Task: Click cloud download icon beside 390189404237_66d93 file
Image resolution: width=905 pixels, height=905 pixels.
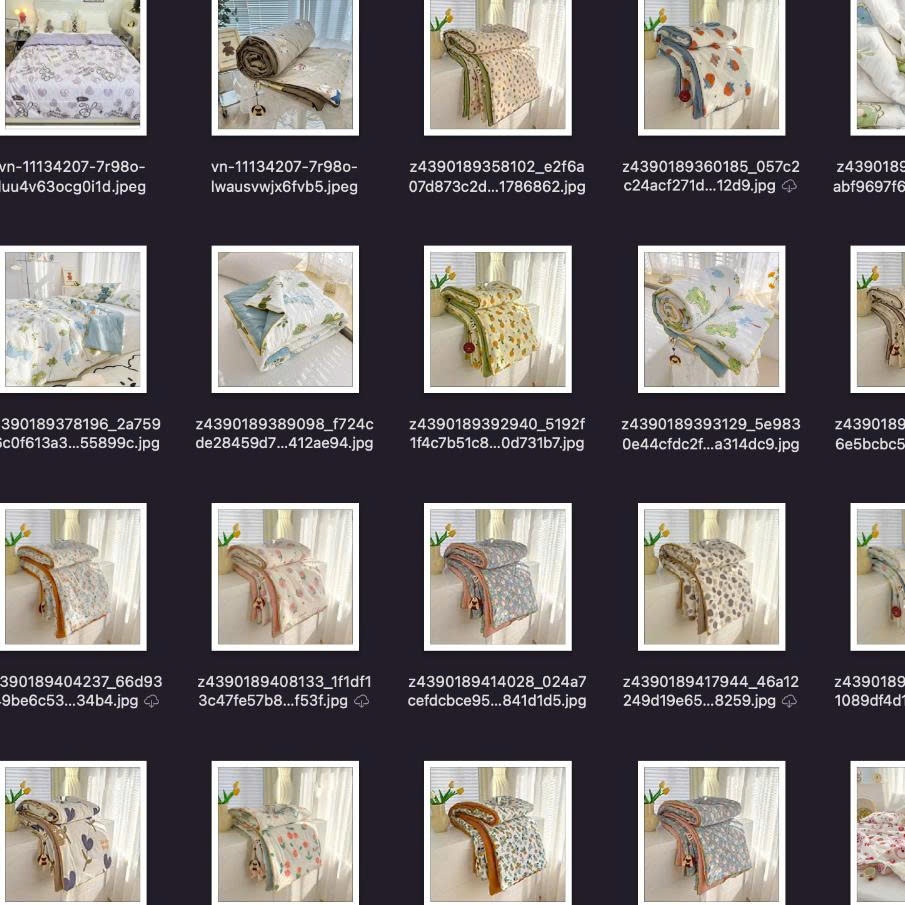Action: click(x=151, y=701)
